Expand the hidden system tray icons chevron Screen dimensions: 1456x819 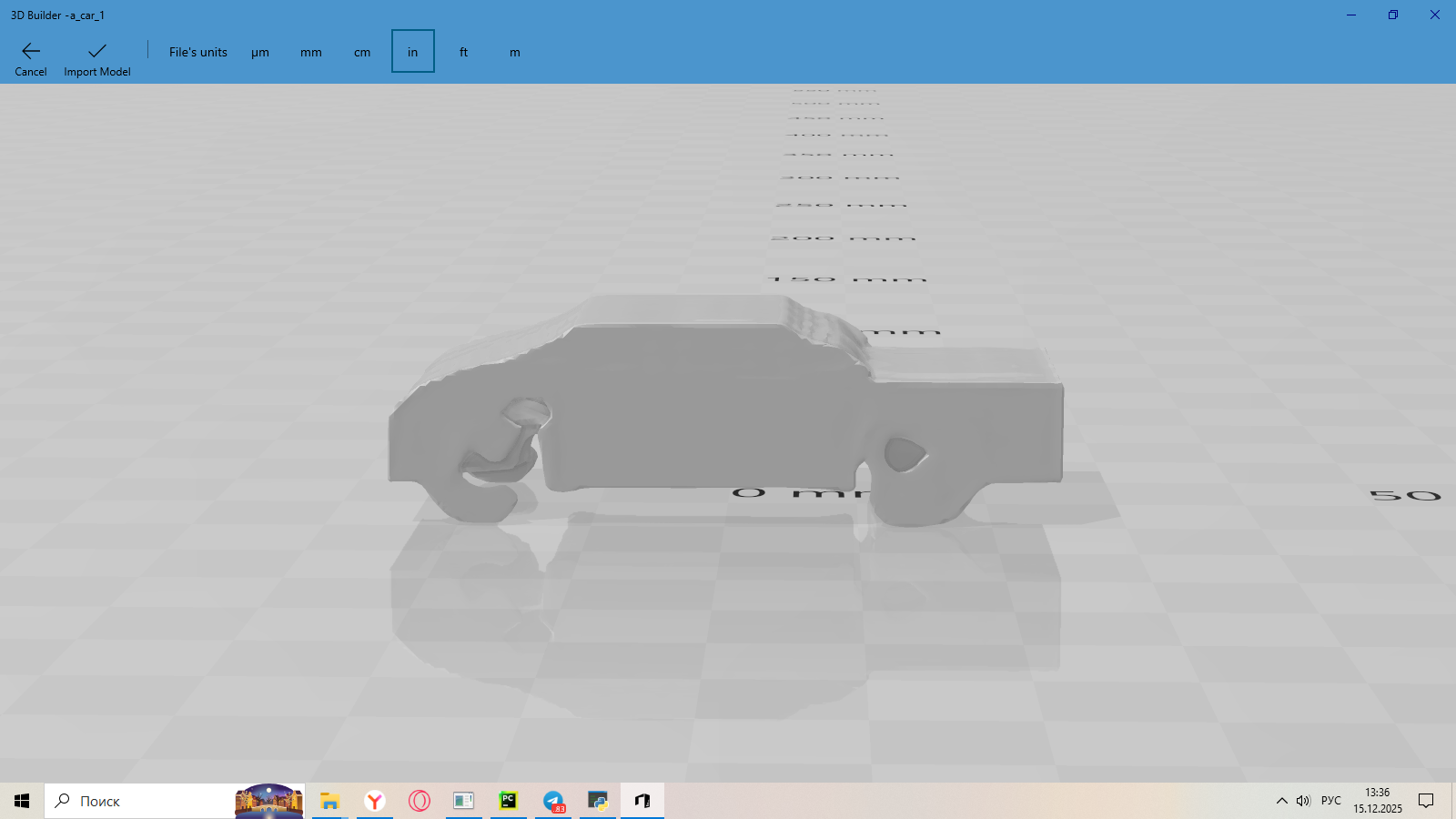point(1281,801)
